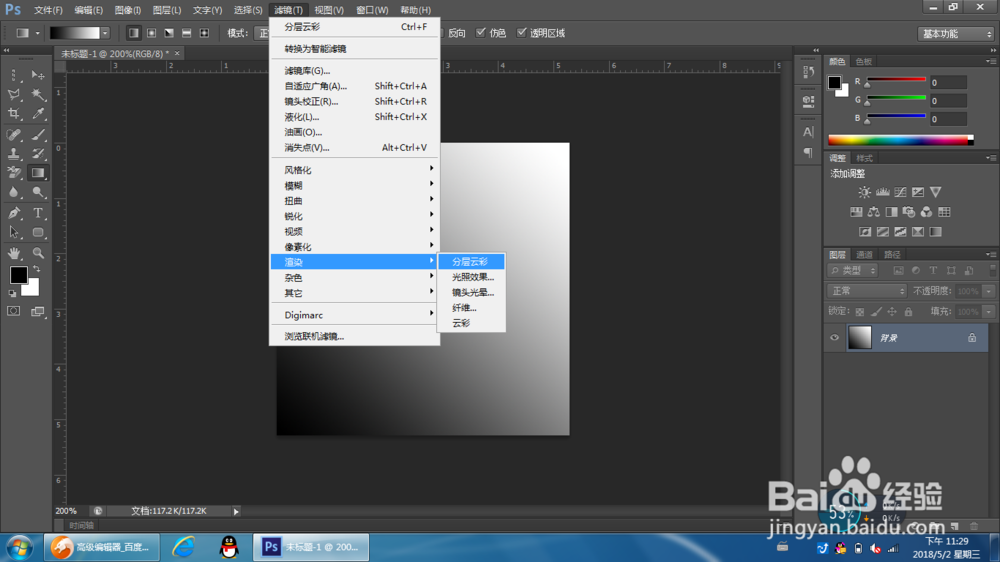Open the gradient picker dropdown arrow
Image resolution: width=1000 pixels, height=562 pixels.
pyautogui.click(x=105, y=33)
